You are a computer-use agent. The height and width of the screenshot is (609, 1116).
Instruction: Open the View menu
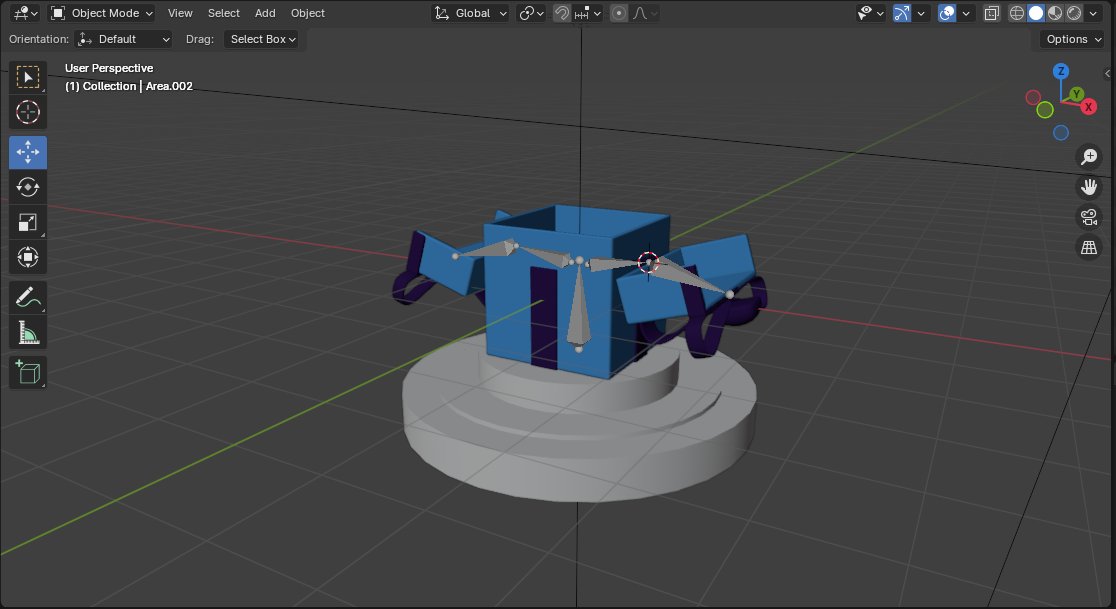click(180, 13)
